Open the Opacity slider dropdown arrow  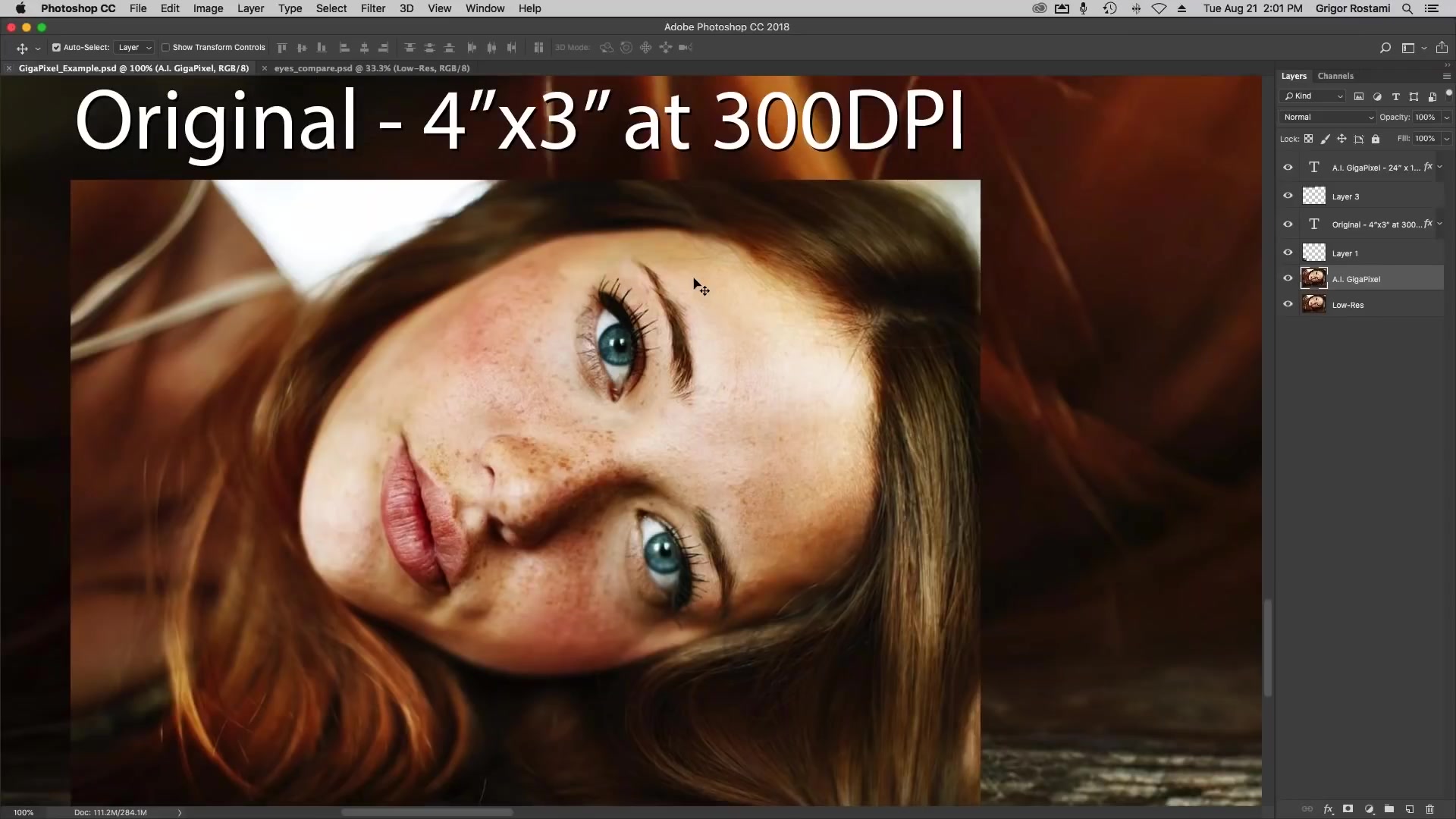[x=1447, y=118]
